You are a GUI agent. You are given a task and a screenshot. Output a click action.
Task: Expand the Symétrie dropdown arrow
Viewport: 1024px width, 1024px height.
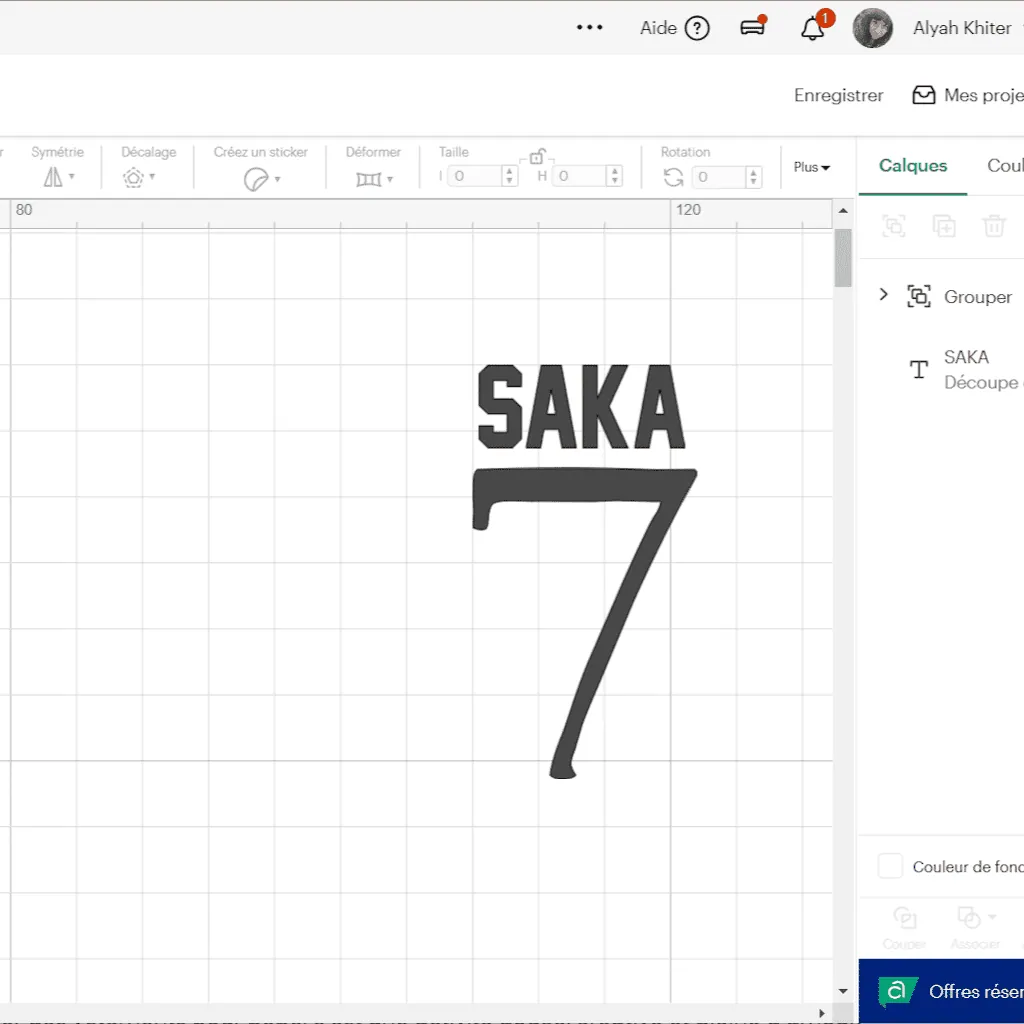tap(72, 176)
